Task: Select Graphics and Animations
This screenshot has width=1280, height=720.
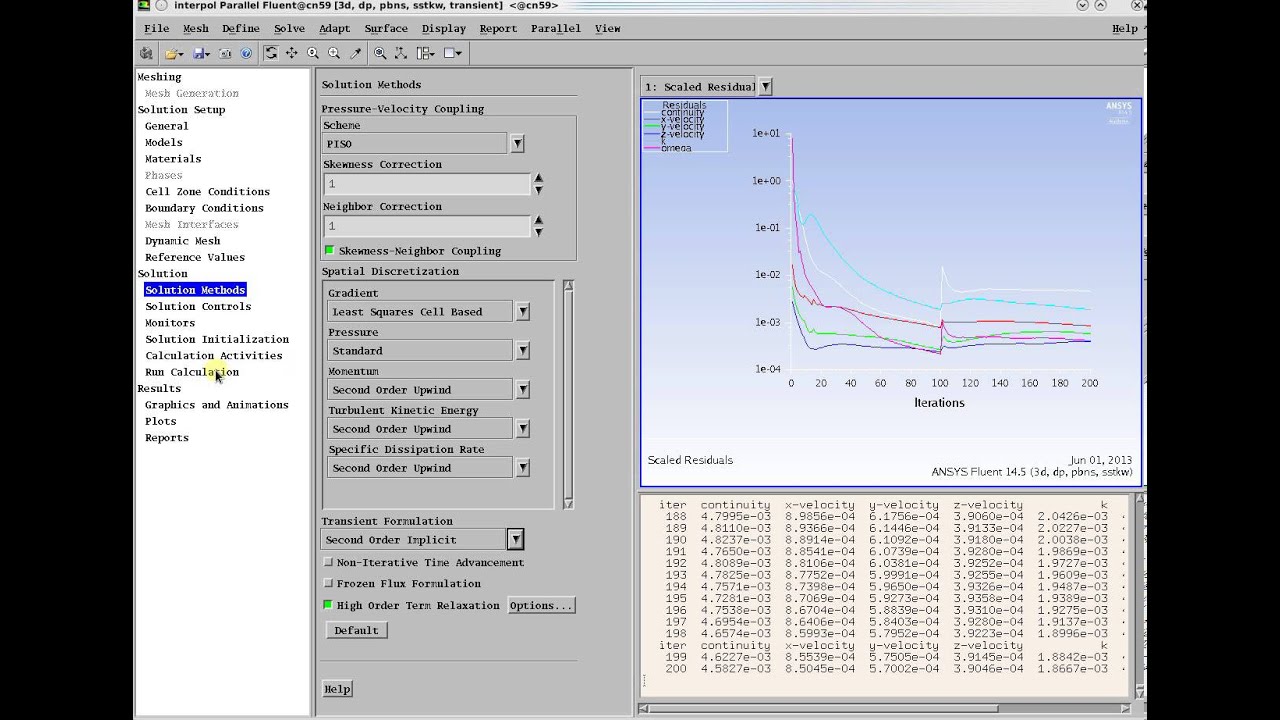Action: tap(217, 404)
